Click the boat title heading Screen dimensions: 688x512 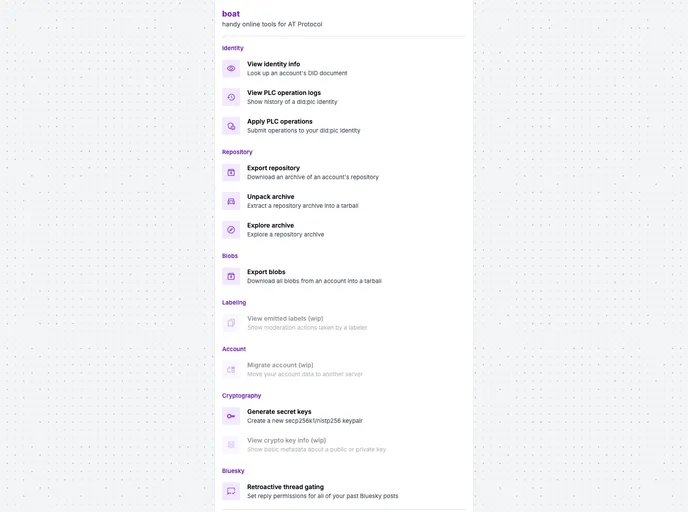tap(231, 14)
